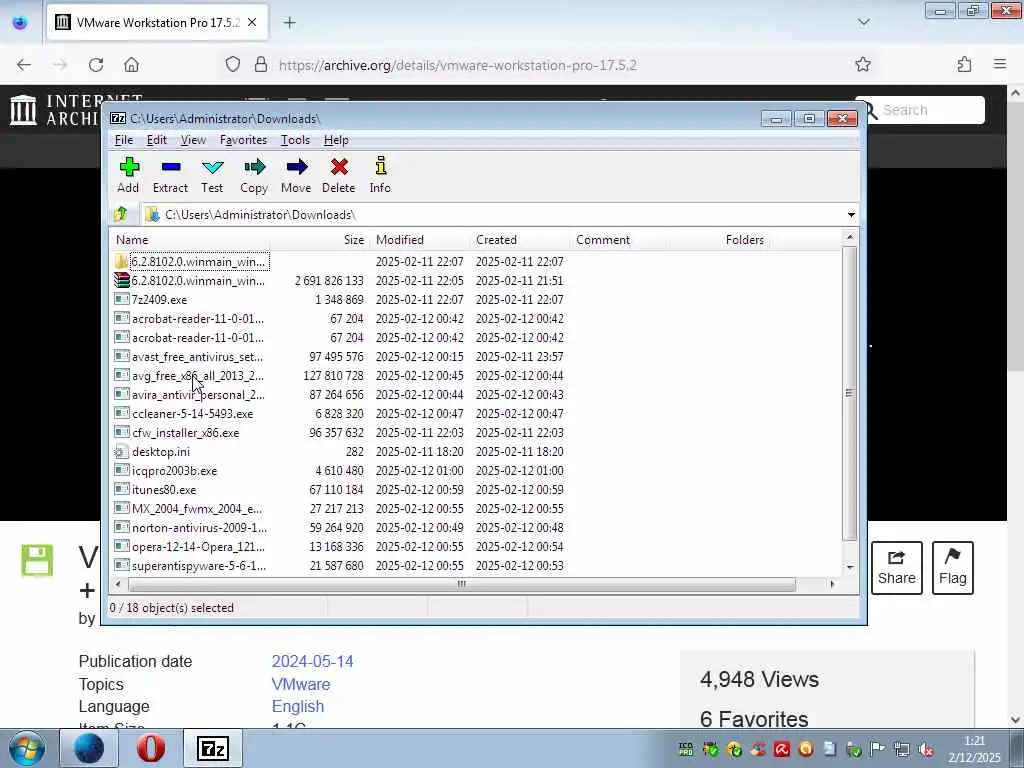Open the 2024-05-14 publication date link
1024x768 pixels.
click(x=312, y=661)
